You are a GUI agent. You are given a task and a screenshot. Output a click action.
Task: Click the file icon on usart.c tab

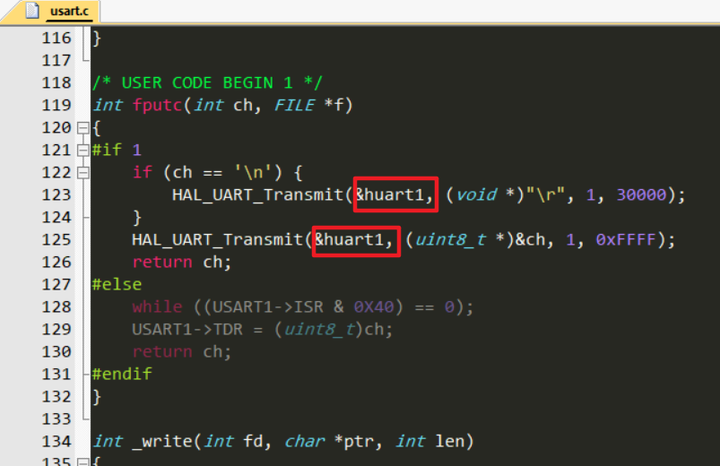point(32,10)
